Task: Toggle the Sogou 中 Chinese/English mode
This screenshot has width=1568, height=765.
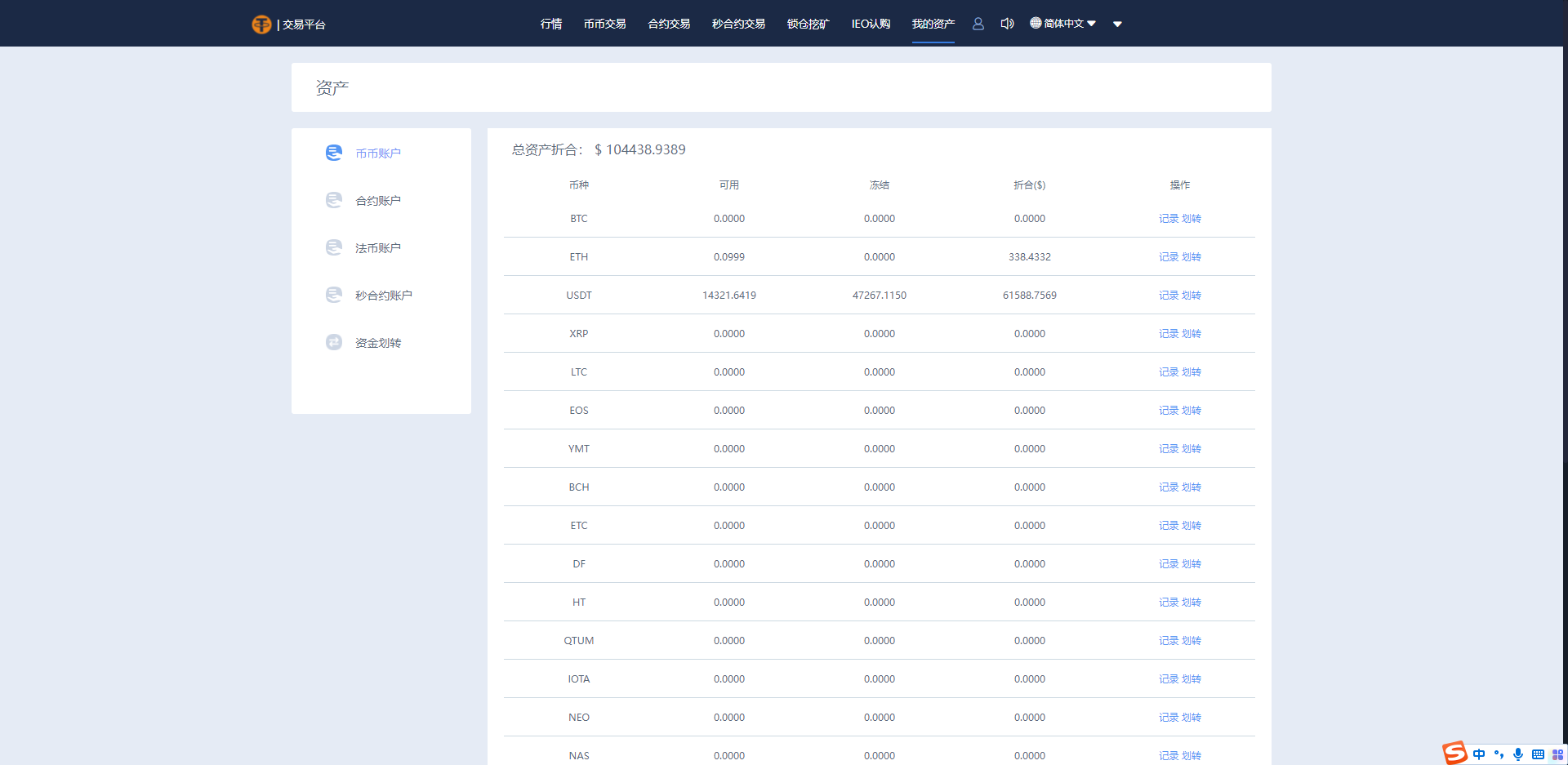Action: tap(1479, 754)
